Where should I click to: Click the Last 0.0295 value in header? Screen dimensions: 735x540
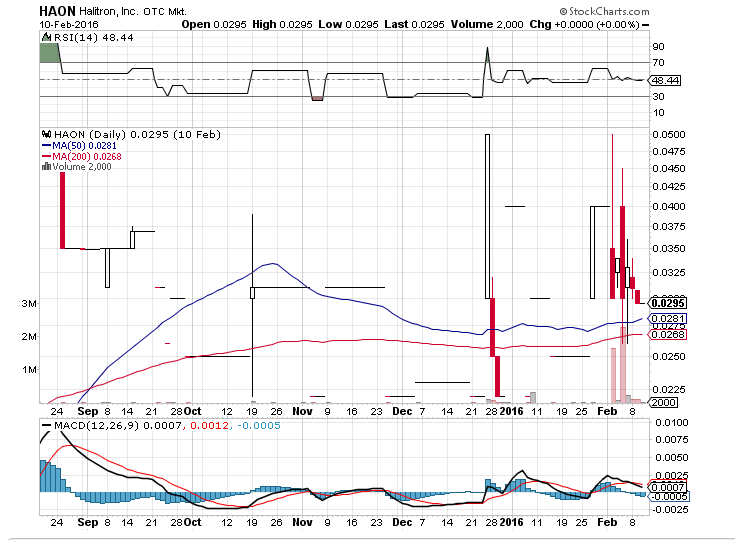pos(414,24)
